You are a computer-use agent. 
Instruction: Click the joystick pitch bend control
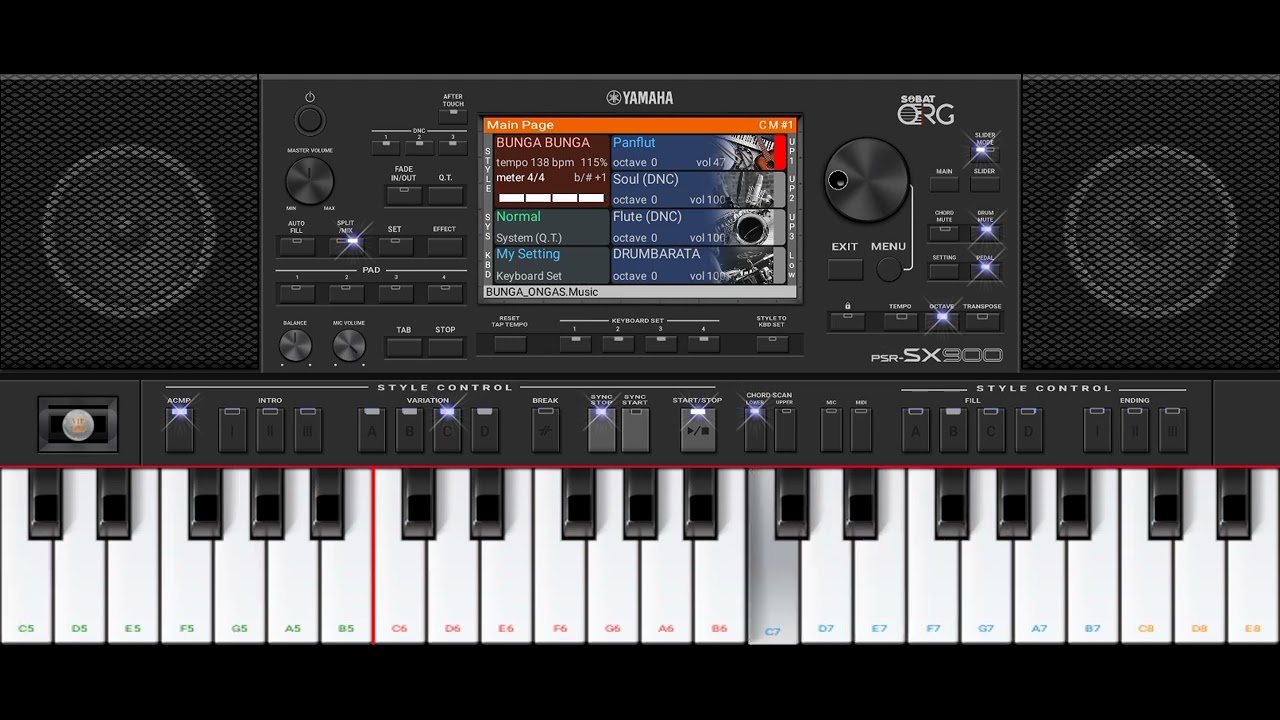click(x=79, y=424)
